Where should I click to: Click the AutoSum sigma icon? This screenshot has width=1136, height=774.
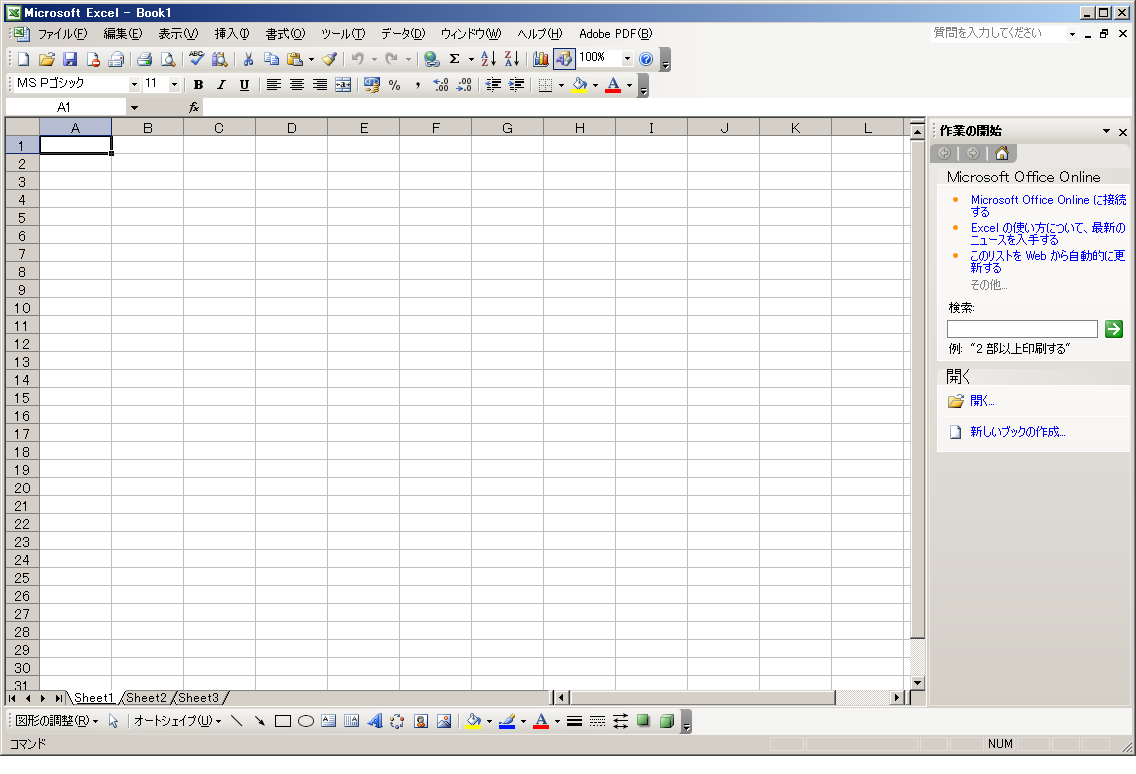(x=454, y=59)
